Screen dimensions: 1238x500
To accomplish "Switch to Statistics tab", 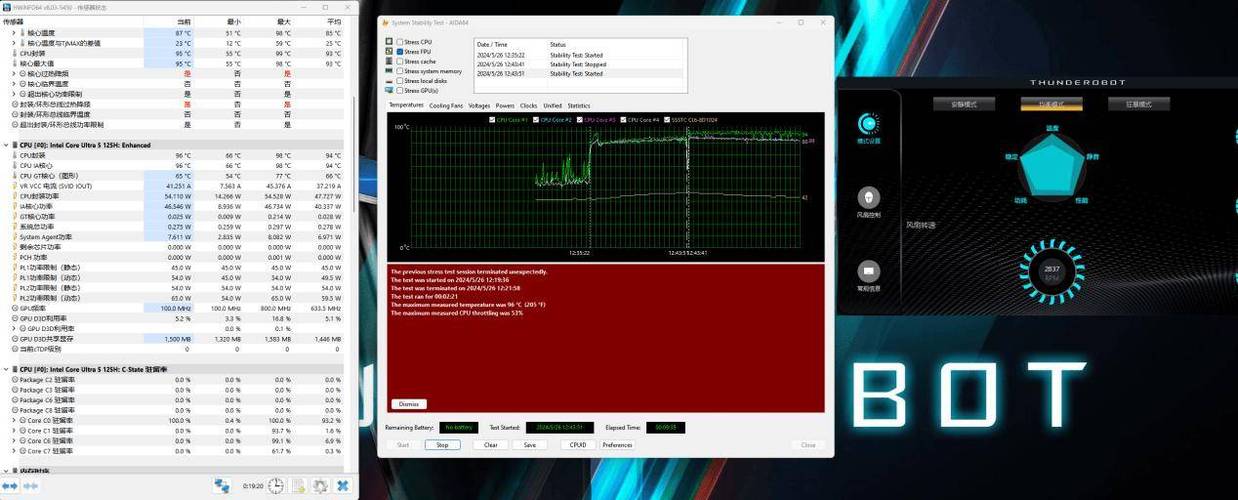I will coord(579,105).
